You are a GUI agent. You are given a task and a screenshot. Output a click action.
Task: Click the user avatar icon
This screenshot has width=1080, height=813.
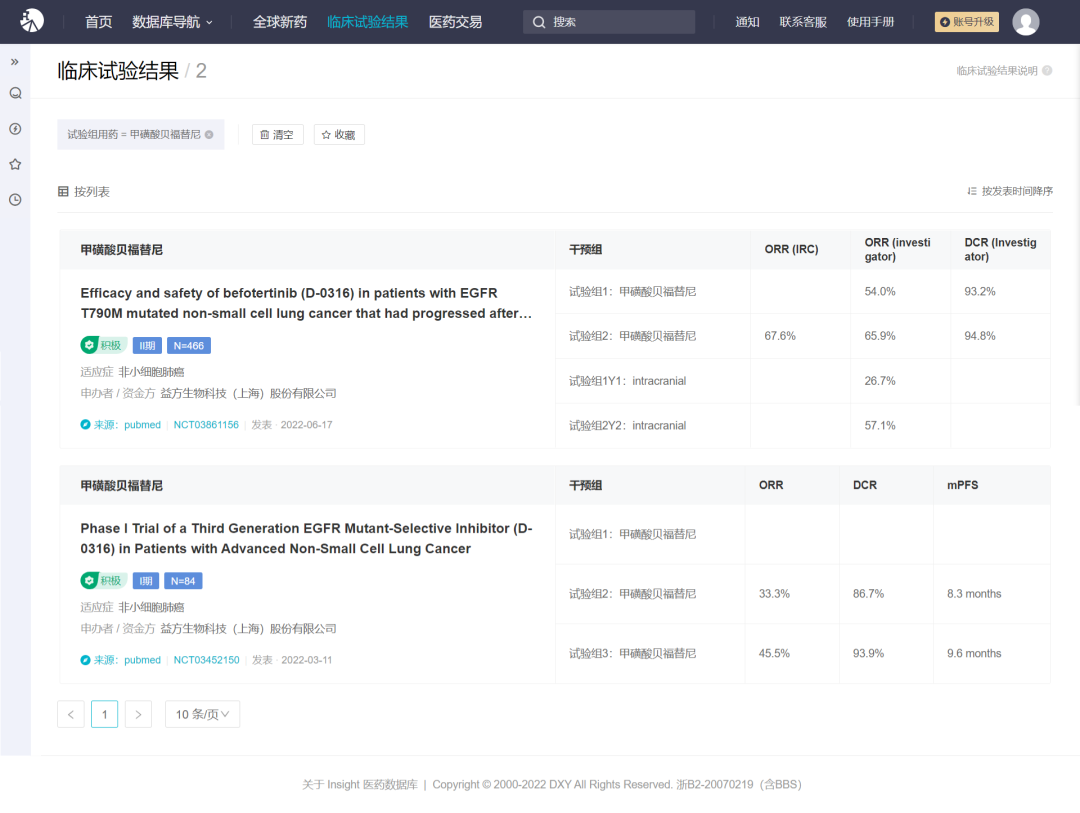1025,22
